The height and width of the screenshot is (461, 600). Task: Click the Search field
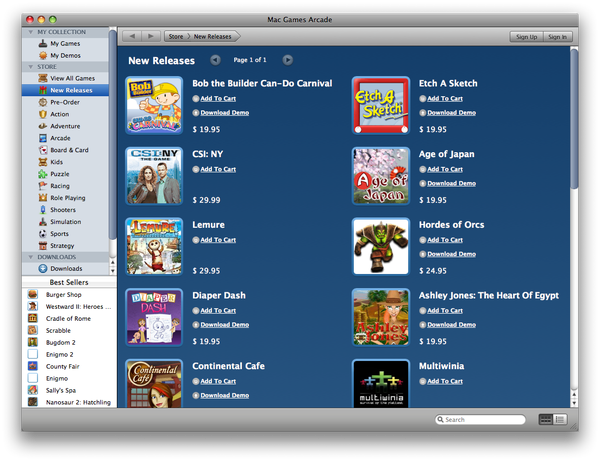(481, 420)
